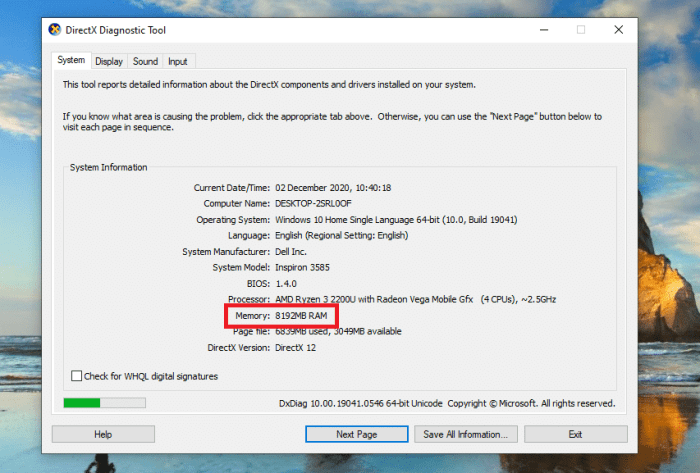Viewport: 700px width, 473px height.
Task: Click the Exit button
Action: pyautogui.click(x=575, y=434)
